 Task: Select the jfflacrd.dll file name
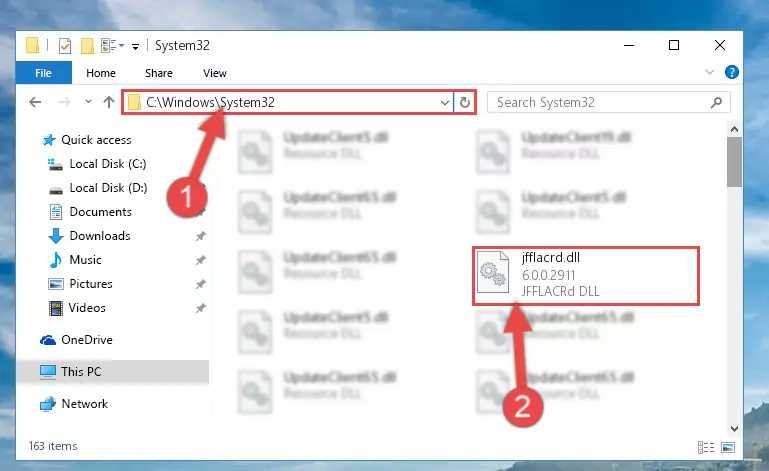[x=551, y=258]
